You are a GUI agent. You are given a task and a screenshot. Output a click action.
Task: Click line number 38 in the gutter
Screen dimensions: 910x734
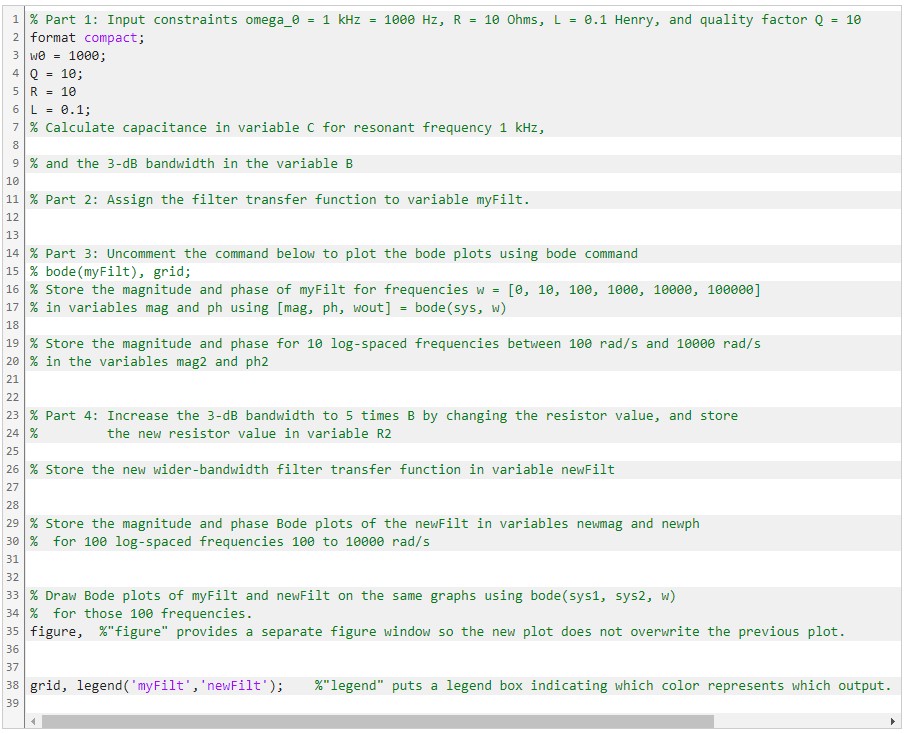[x=11, y=685]
